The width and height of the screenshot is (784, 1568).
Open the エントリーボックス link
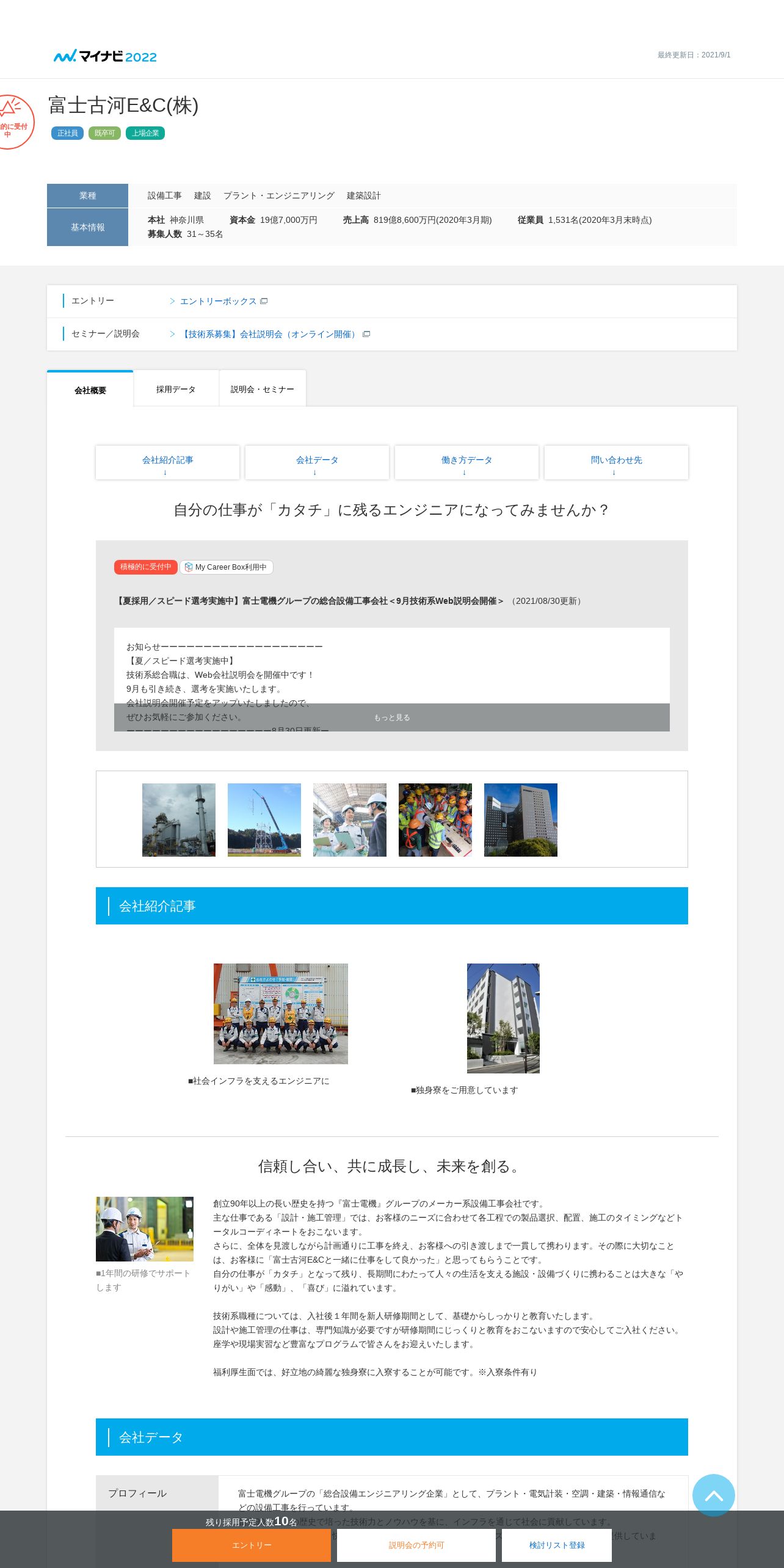(218, 301)
